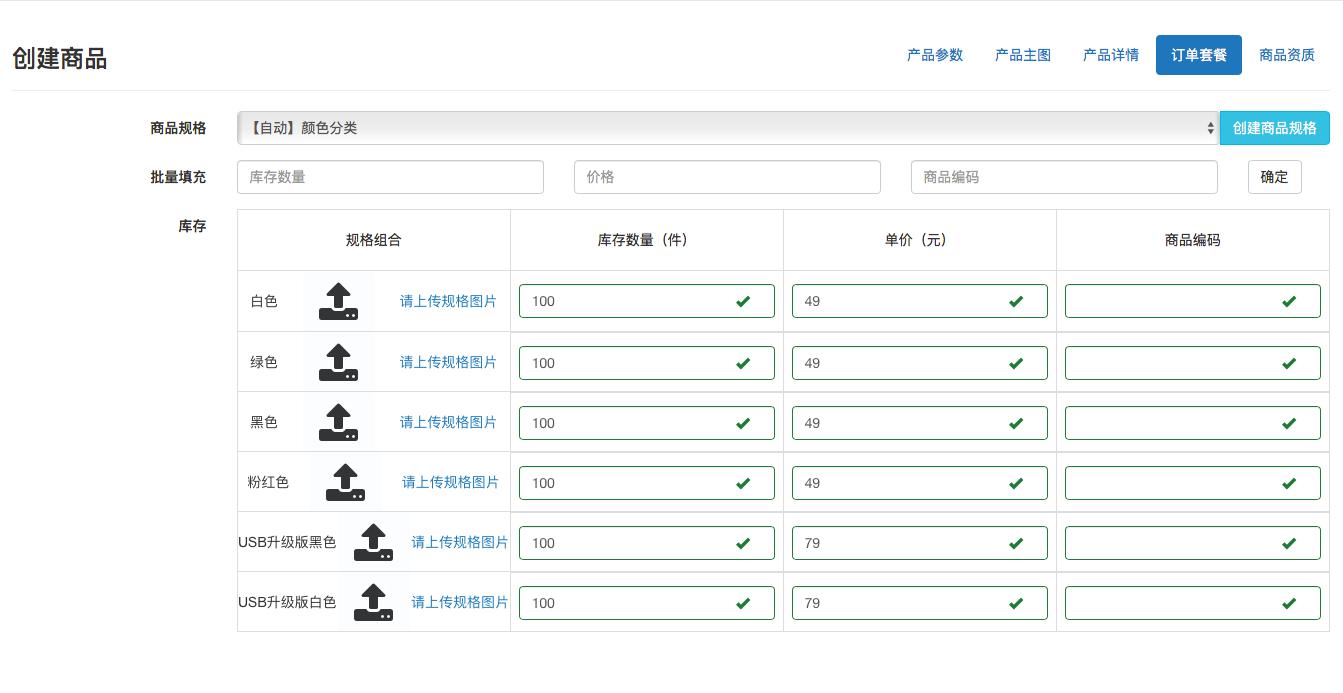Click the upload icon for 绿色 row
This screenshot has height=693, width=1343.
coord(338,362)
